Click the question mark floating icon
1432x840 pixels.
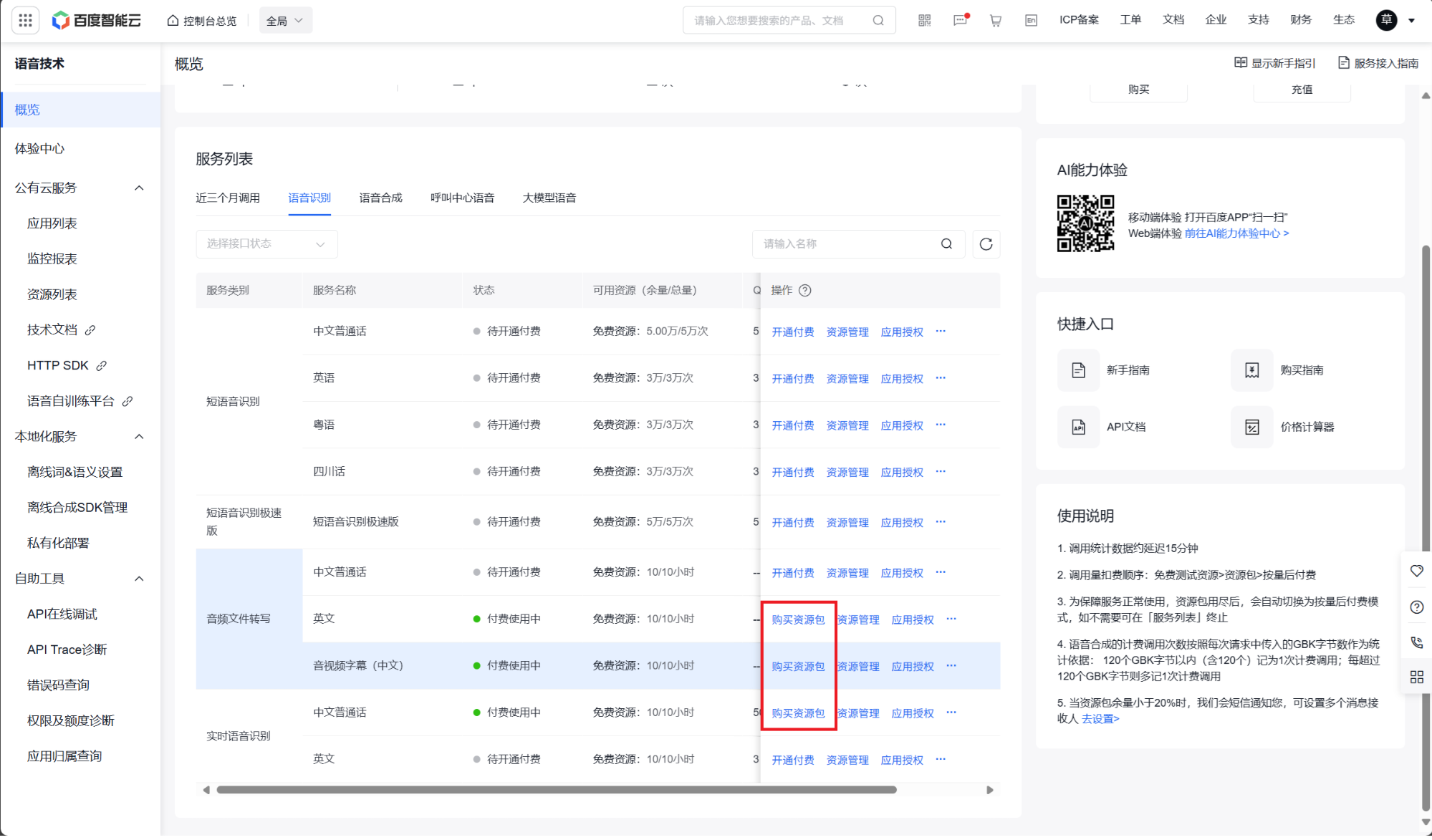tap(1416, 608)
